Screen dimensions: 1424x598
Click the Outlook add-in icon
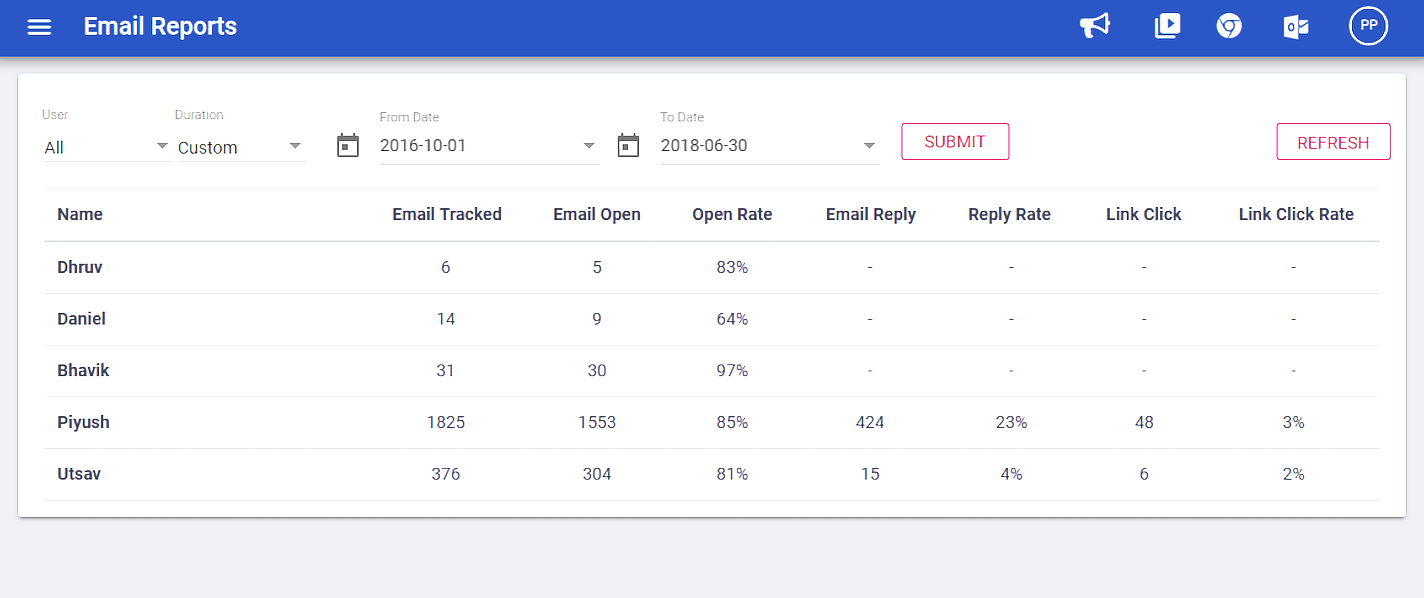1296,27
